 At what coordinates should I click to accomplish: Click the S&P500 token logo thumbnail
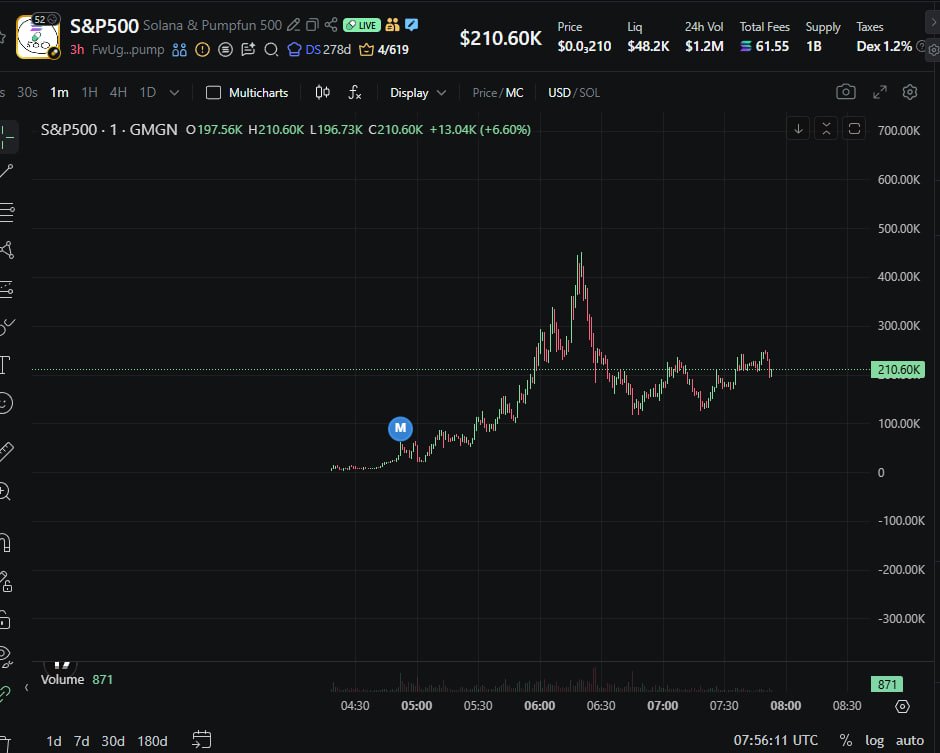click(x=37, y=37)
